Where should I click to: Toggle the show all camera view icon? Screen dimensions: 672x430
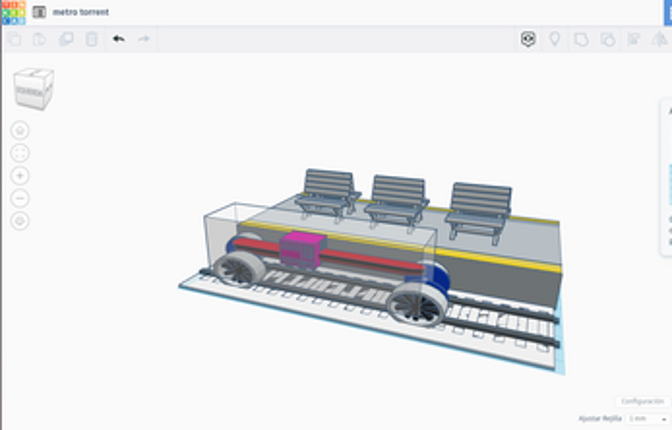(x=528, y=39)
